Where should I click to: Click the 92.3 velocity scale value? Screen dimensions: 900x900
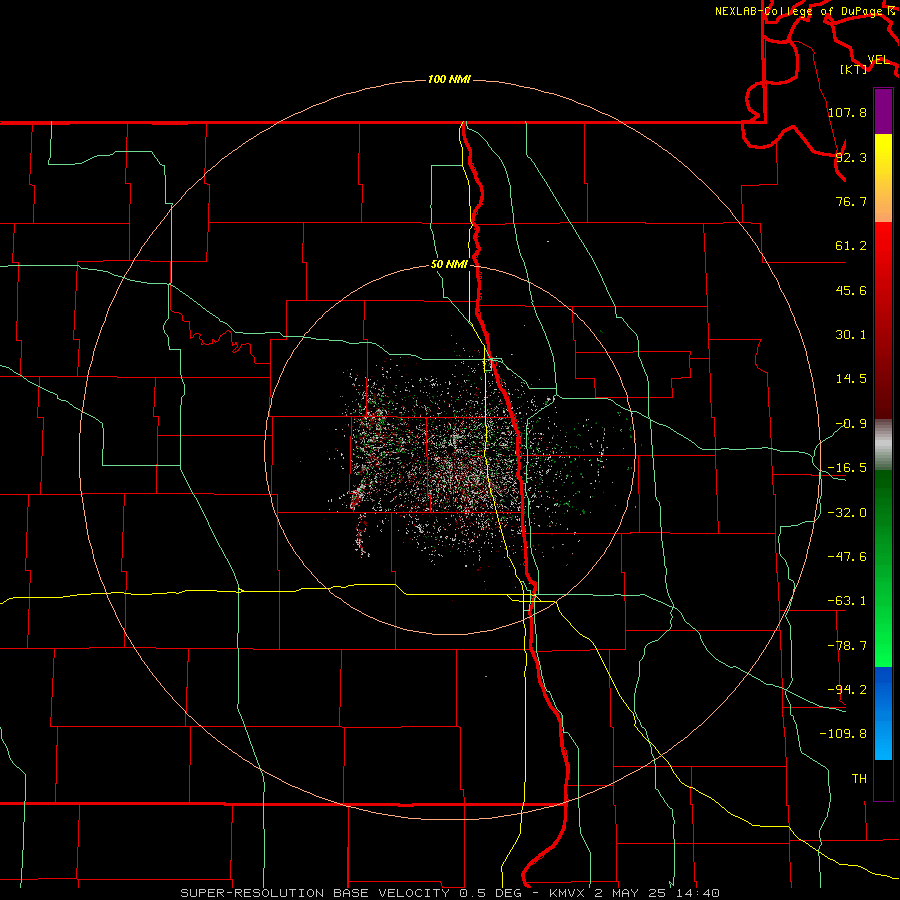(x=851, y=157)
